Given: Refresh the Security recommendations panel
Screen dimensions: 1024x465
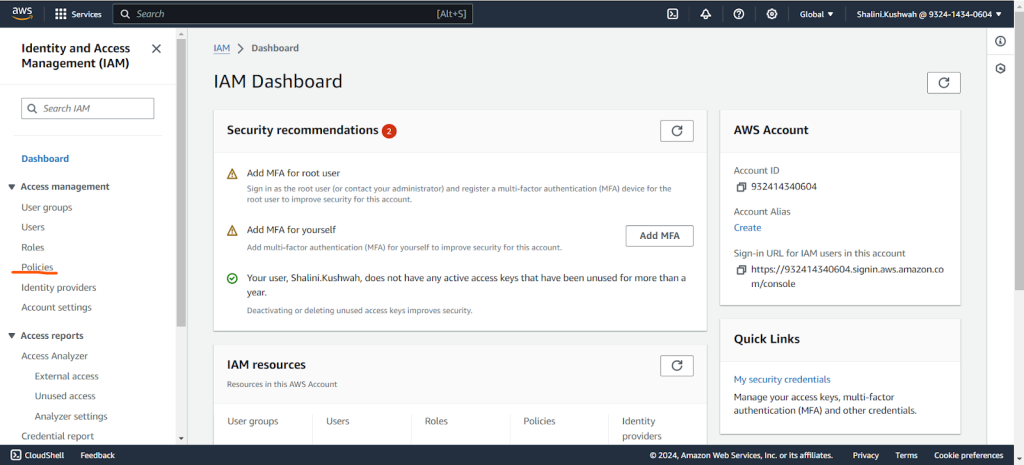Looking at the screenshot, I should [x=677, y=131].
